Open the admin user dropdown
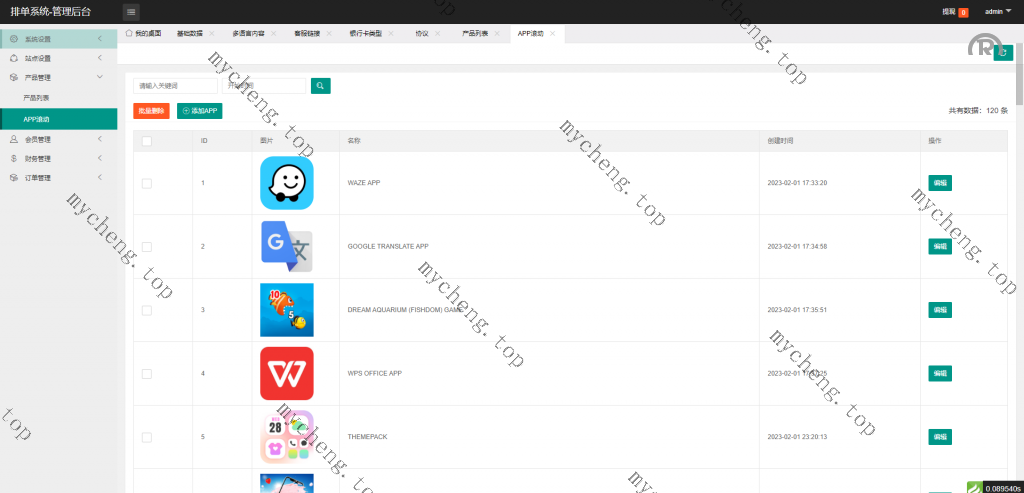Image resolution: width=1024 pixels, height=493 pixels. [997, 12]
